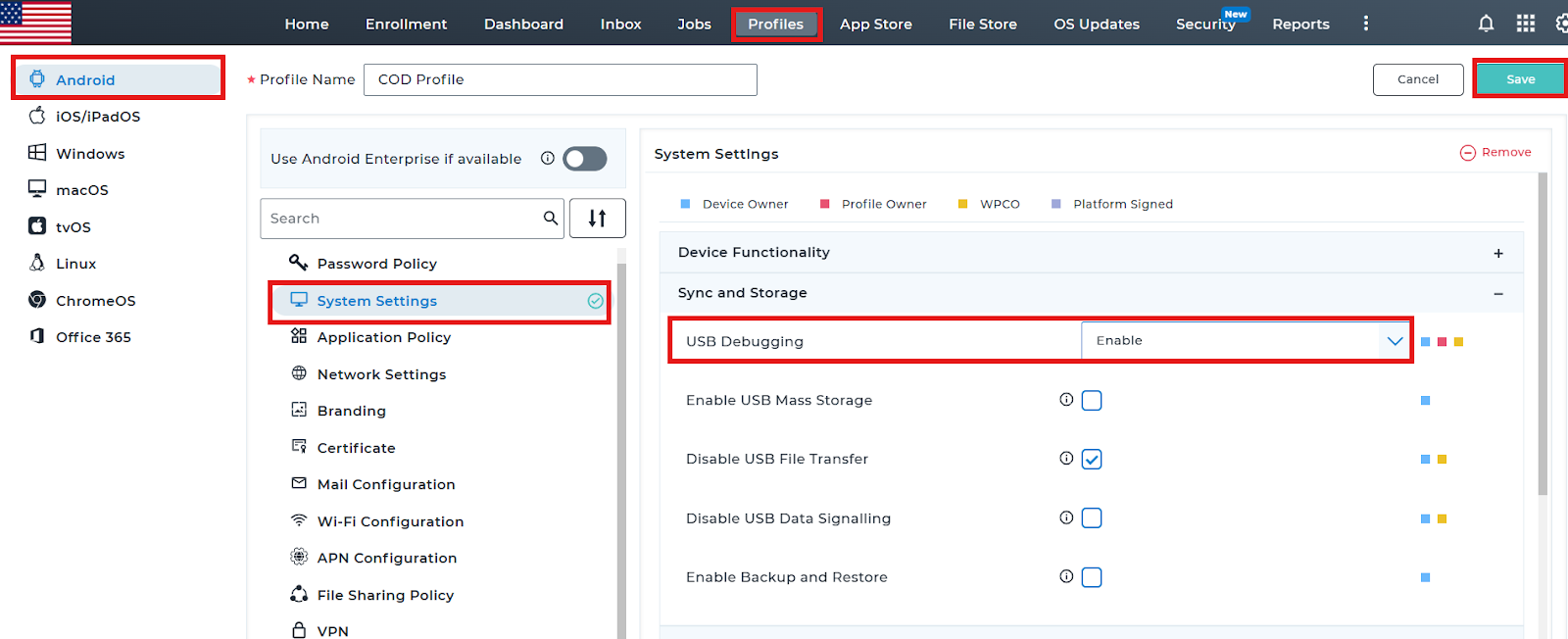This screenshot has width=1568, height=639.
Task: Go to the App Store tab
Action: point(875,25)
